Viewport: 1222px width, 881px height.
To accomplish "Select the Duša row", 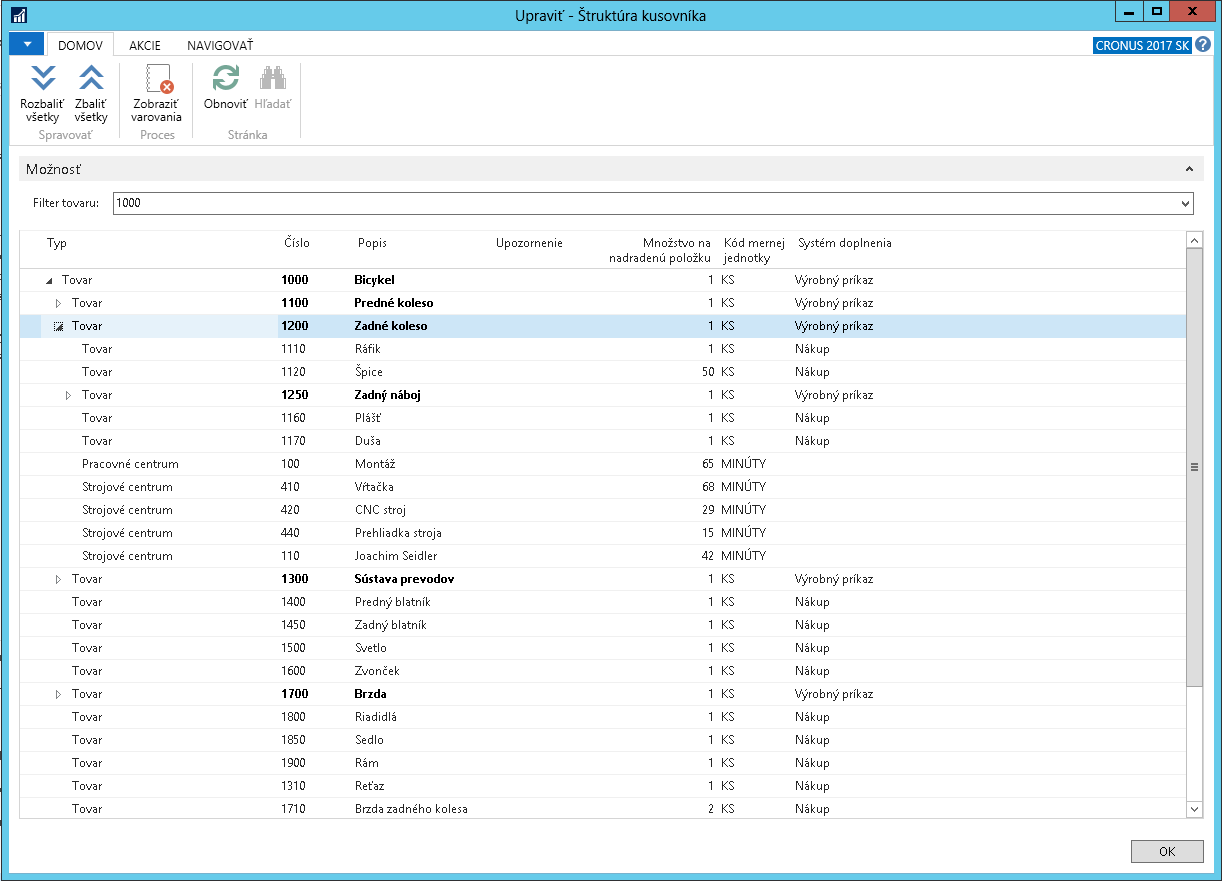I will [x=603, y=441].
